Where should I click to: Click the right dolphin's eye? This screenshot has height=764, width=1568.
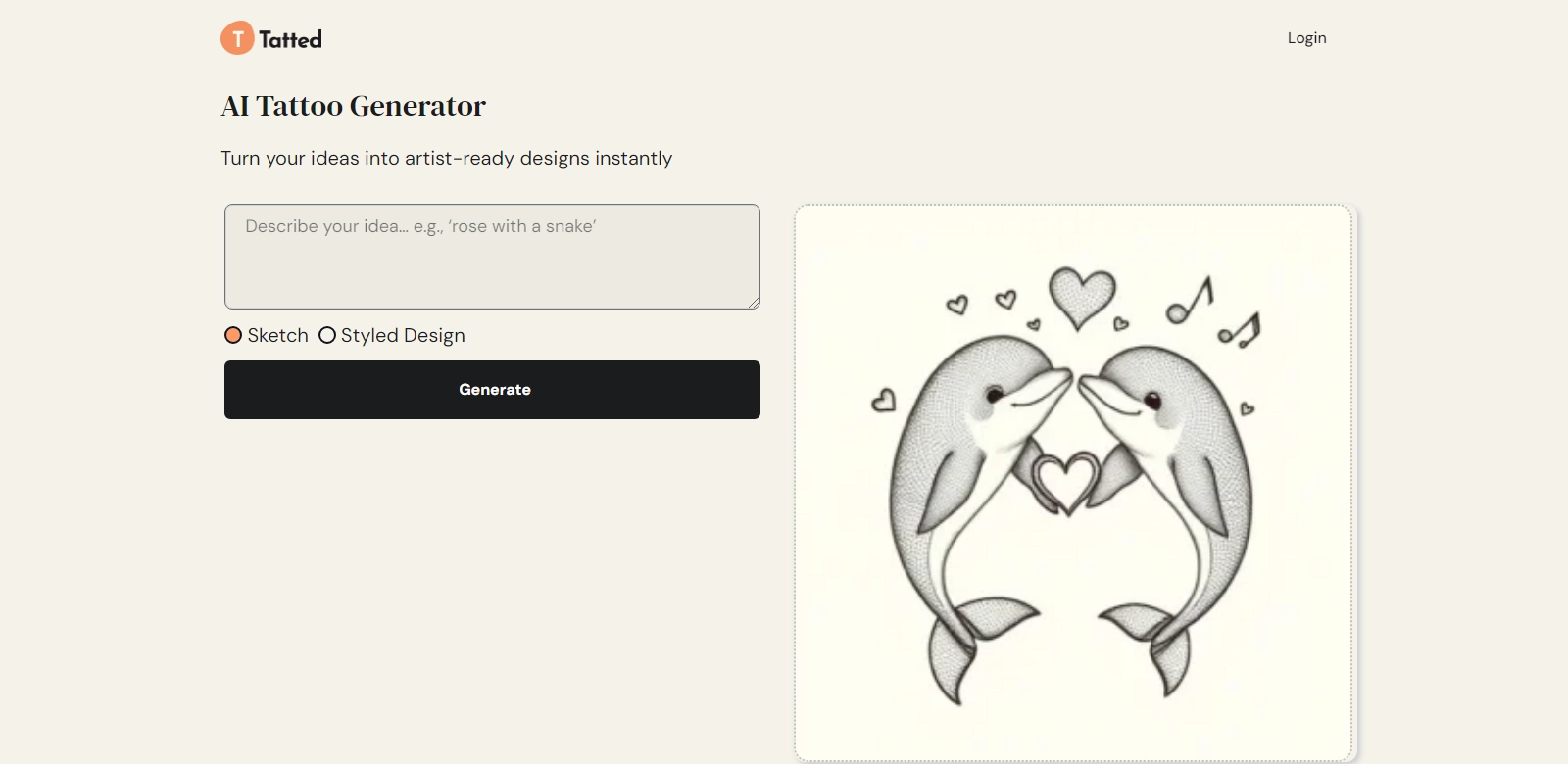pyautogui.click(x=1153, y=400)
